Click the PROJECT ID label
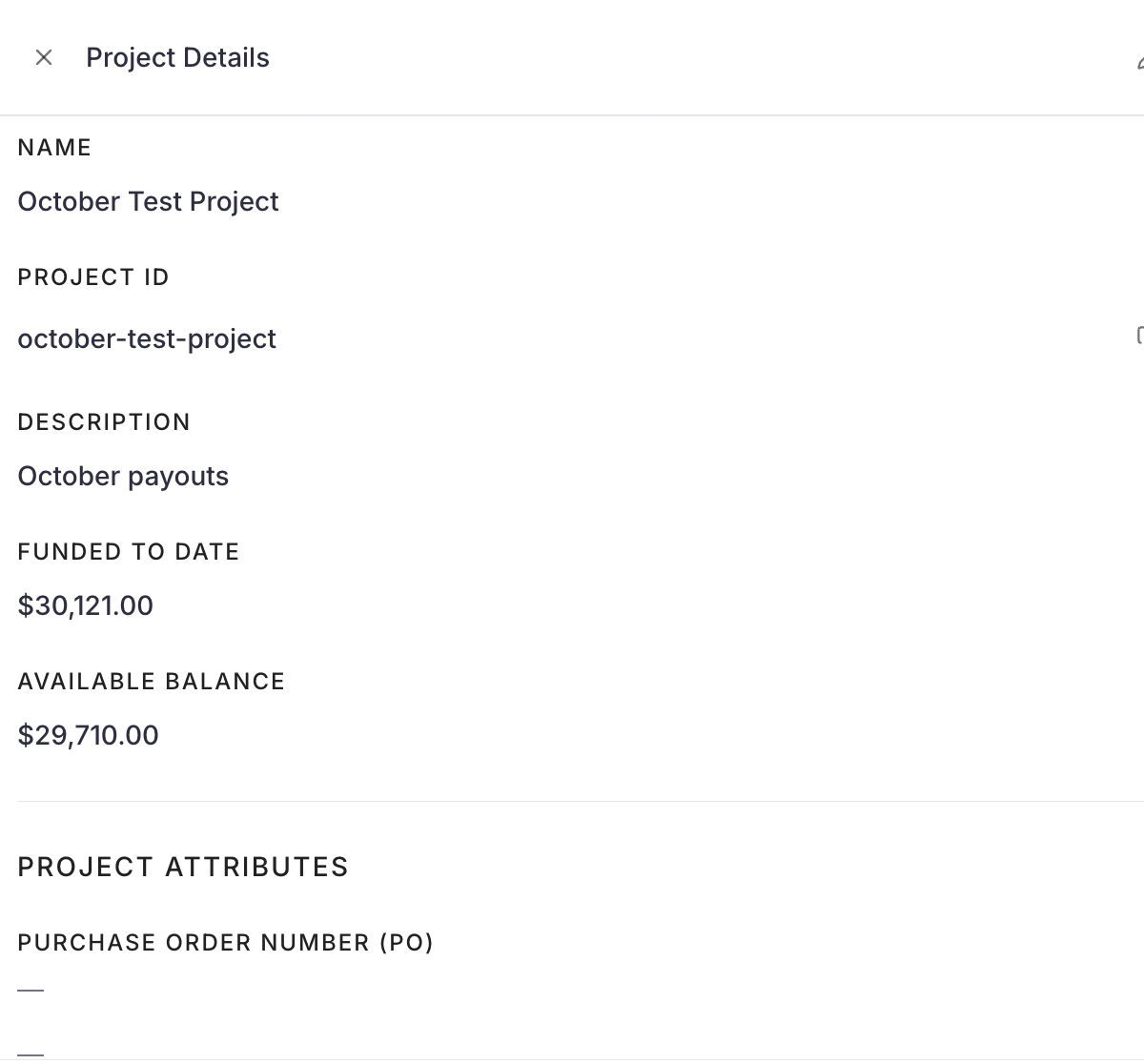Image resolution: width=1144 pixels, height=1064 pixels. tap(93, 277)
